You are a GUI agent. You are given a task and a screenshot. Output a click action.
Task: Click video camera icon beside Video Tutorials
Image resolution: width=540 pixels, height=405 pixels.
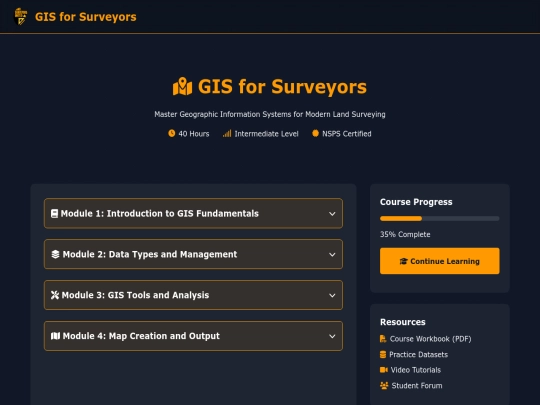tap(384, 370)
